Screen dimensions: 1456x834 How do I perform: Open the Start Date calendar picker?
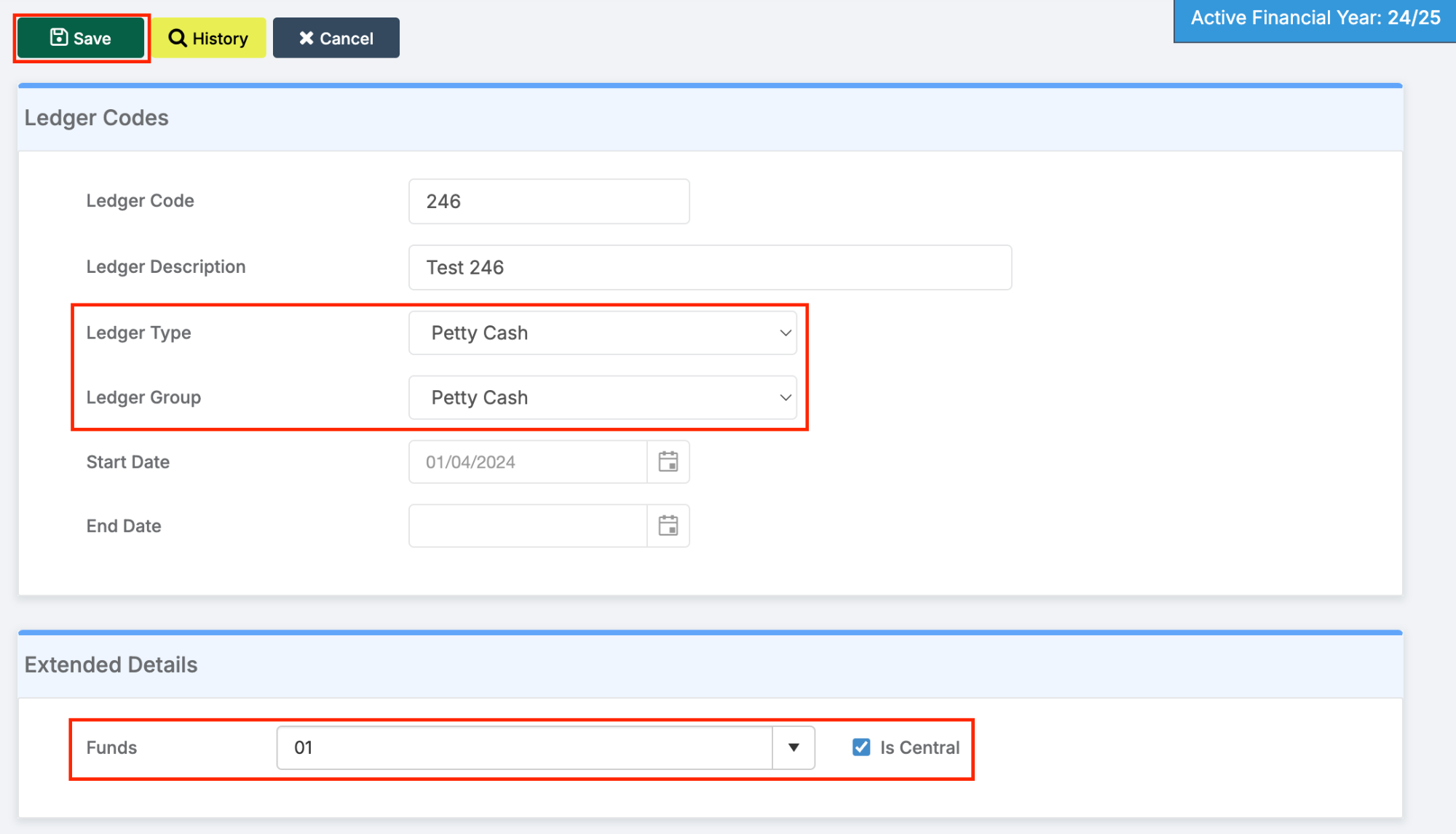click(x=668, y=462)
